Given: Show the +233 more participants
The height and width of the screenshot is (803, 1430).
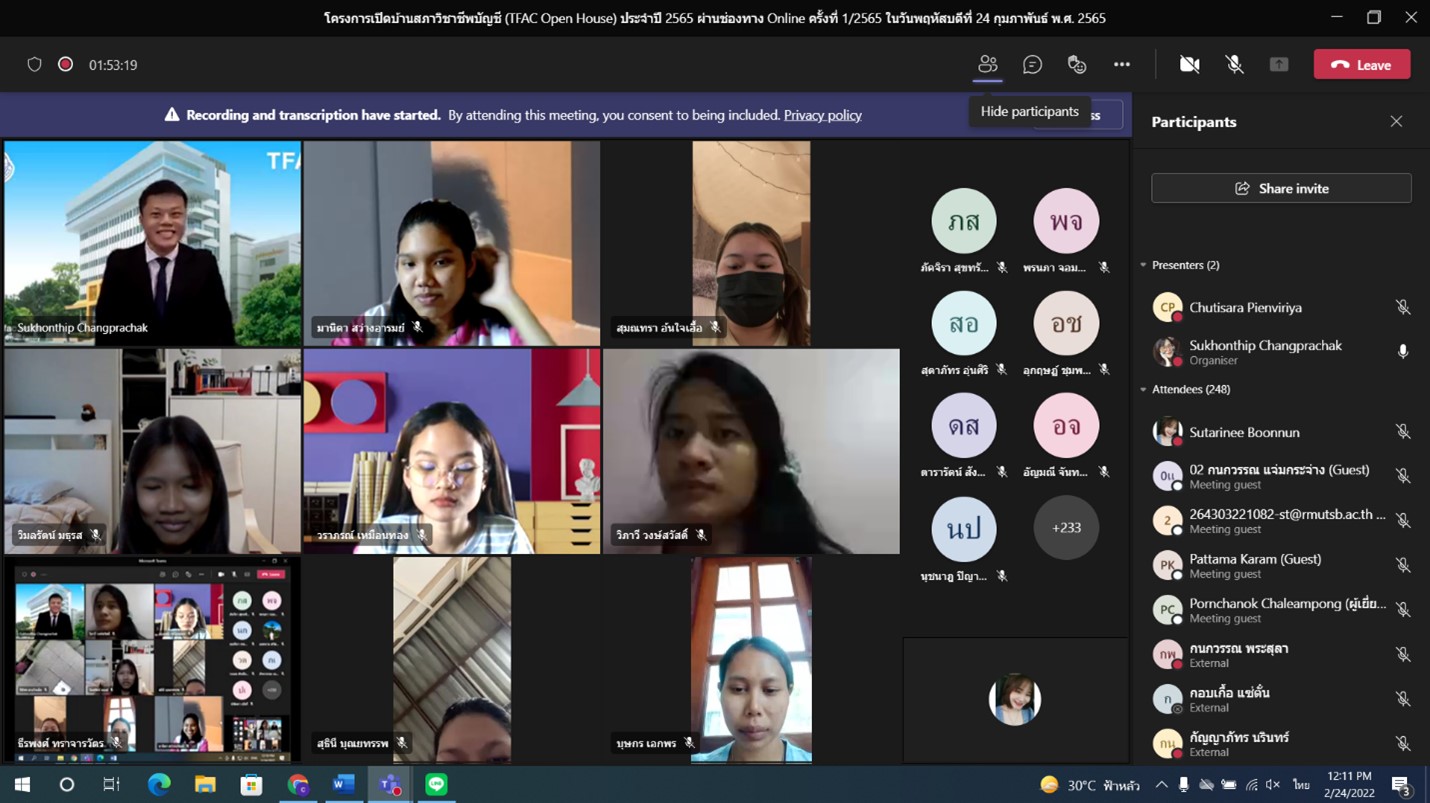Looking at the screenshot, I should (1066, 527).
